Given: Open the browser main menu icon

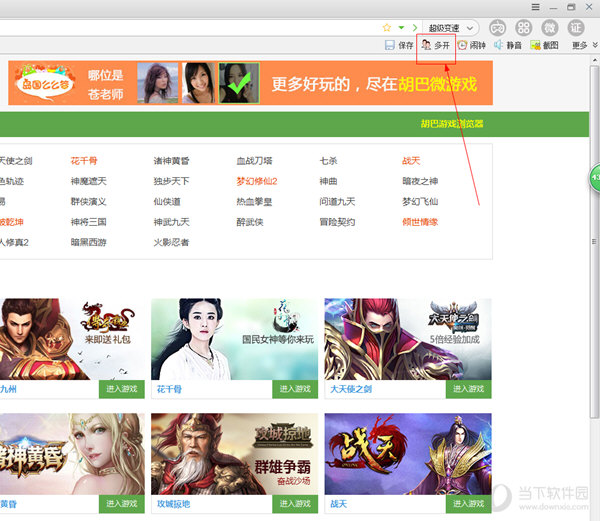Looking at the screenshot, I should pyautogui.click(x=536, y=7).
